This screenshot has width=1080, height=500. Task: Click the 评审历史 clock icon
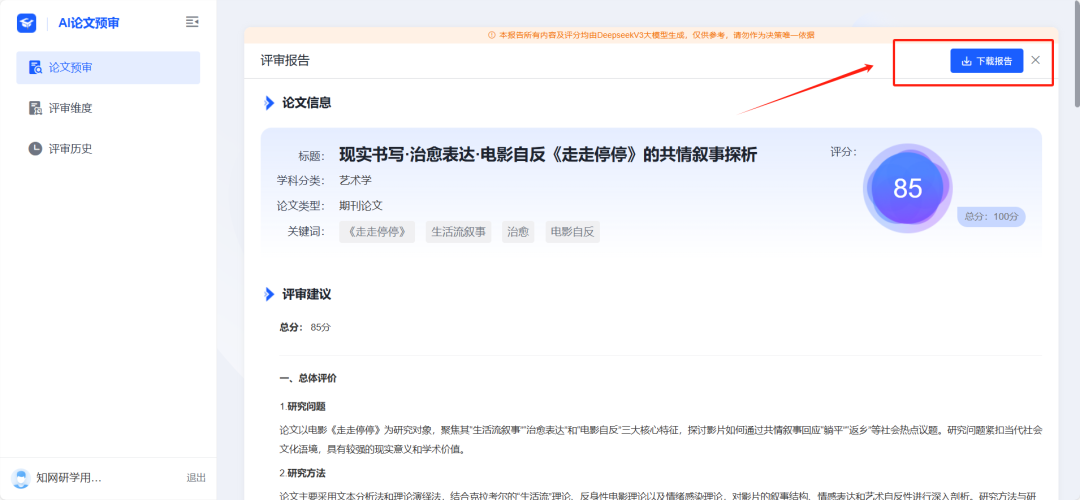coord(36,149)
